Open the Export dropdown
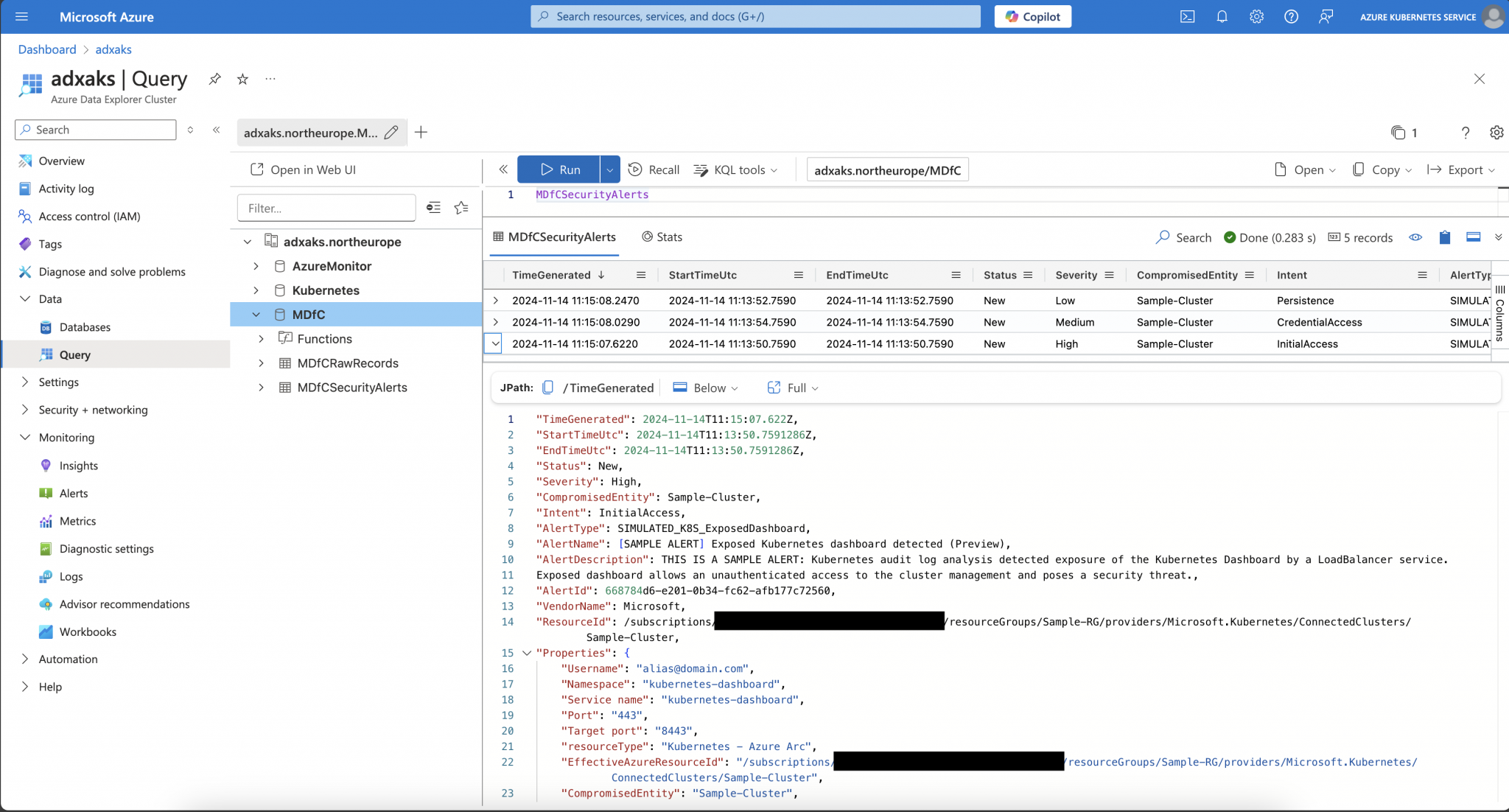The width and height of the screenshot is (1509, 812). (1461, 169)
